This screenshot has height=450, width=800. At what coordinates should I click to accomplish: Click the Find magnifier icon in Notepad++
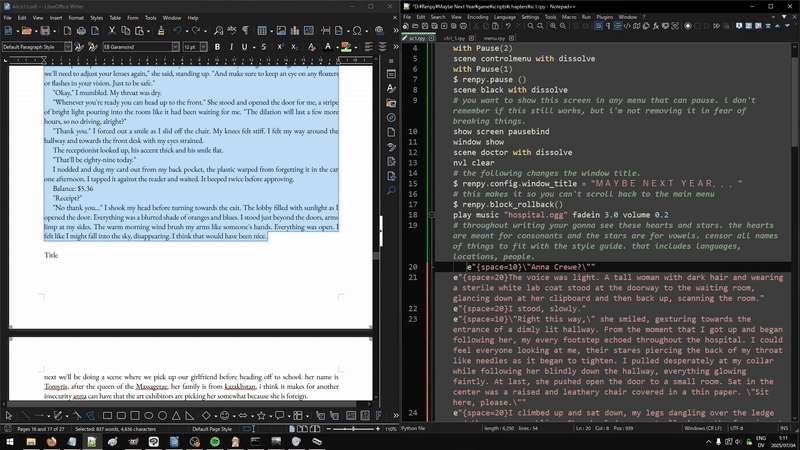(531, 26)
